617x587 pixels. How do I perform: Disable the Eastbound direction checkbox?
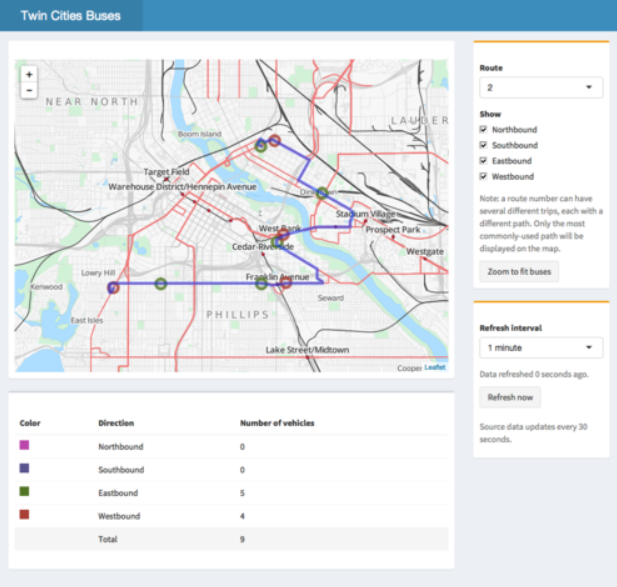[484, 161]
